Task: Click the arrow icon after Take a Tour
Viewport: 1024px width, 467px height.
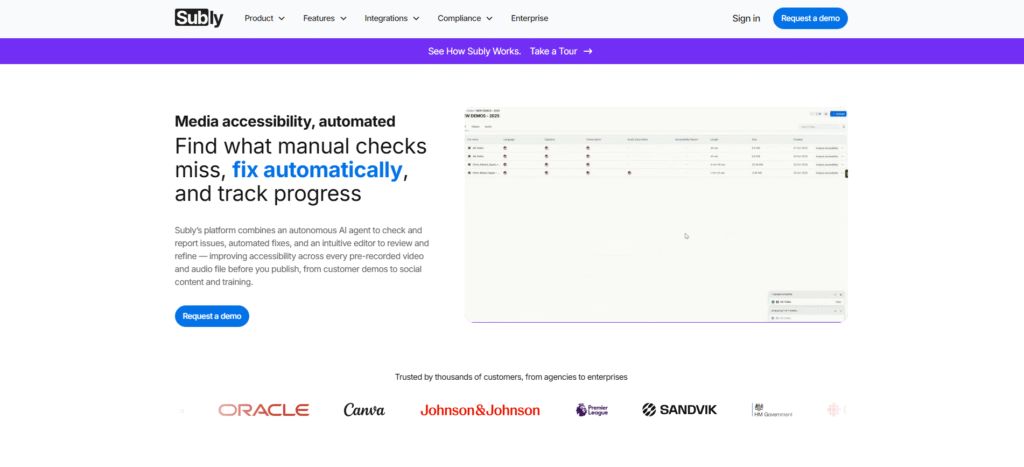Action: (588, 51)
